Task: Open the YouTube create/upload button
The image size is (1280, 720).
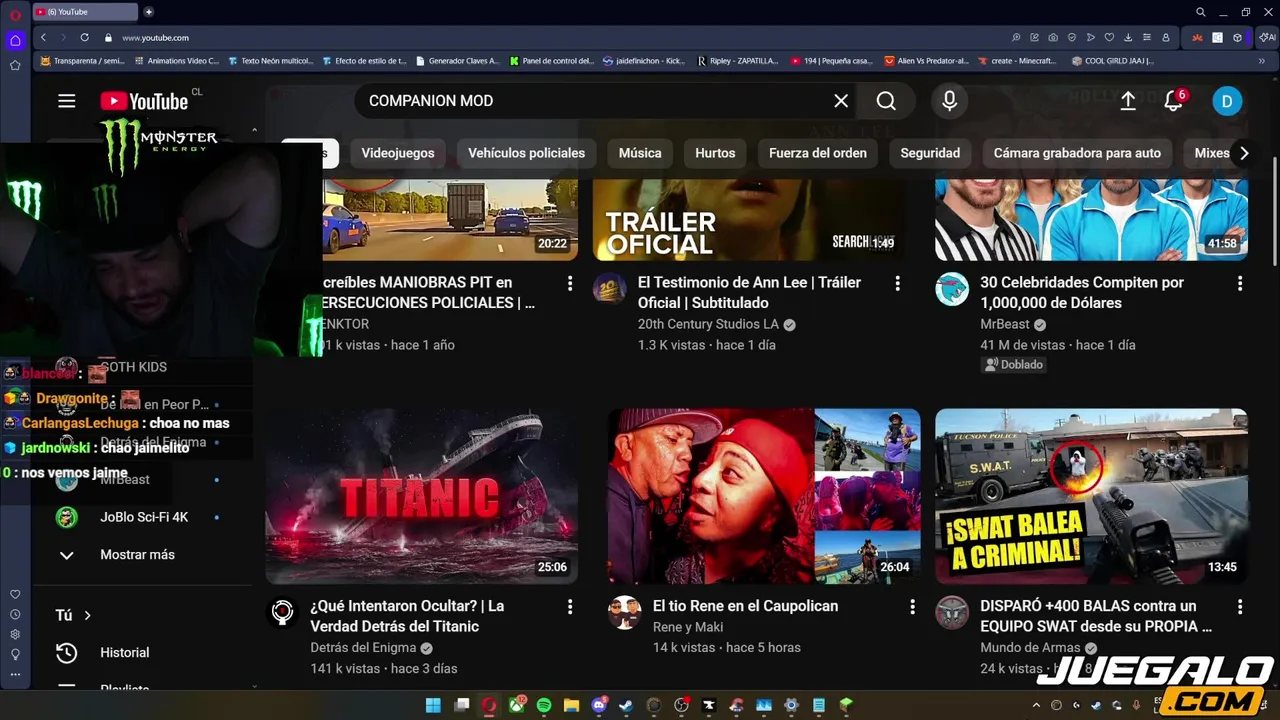Action: pos(1128,101)
